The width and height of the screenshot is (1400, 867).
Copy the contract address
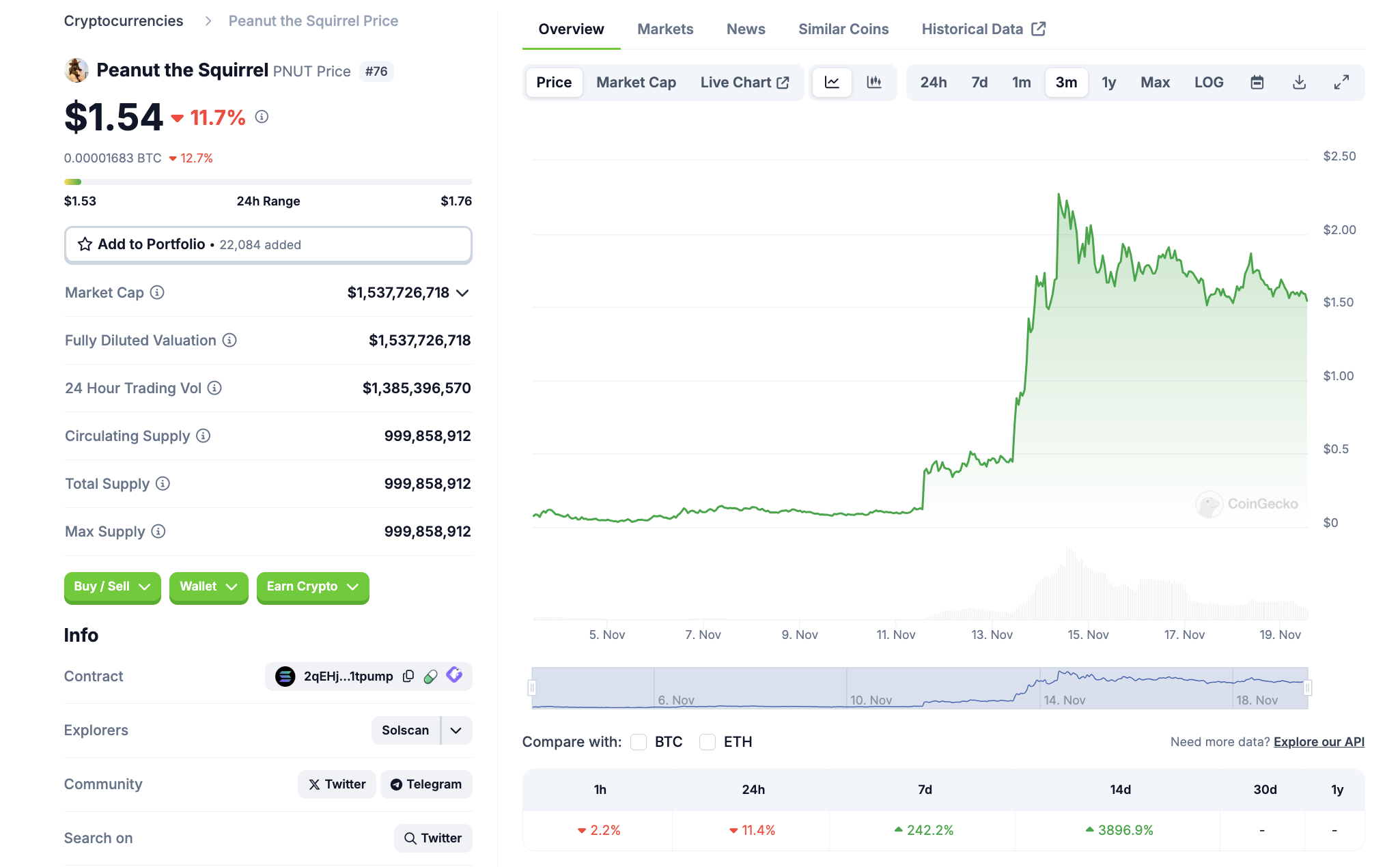408,676
